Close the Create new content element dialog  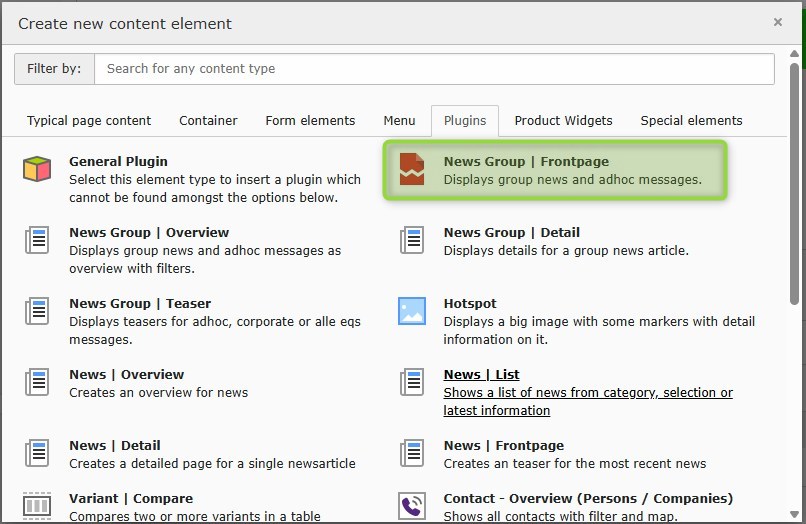pyautogui.click(x=777, y=22)
